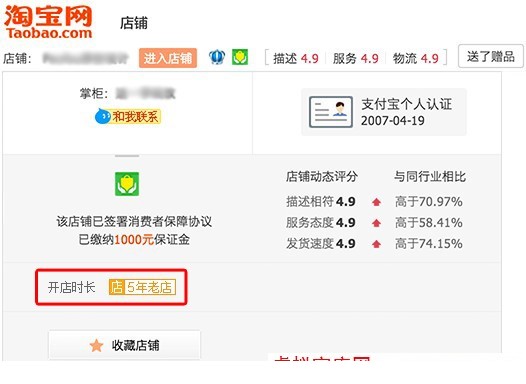Click the large green shopping-bag guarantee icon
This screenshot has width=526, height=384.
[x=127, y=184]
